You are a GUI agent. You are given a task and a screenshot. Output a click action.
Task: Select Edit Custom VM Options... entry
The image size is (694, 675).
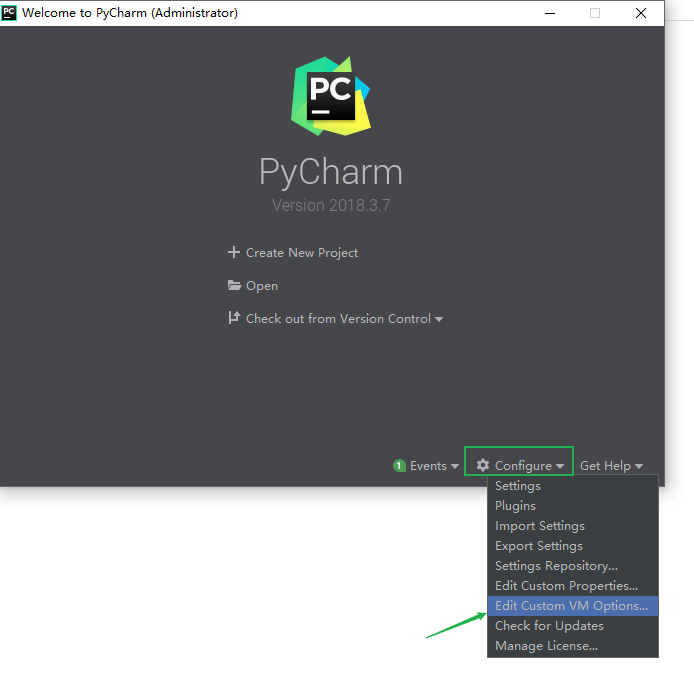coord(573,606)
